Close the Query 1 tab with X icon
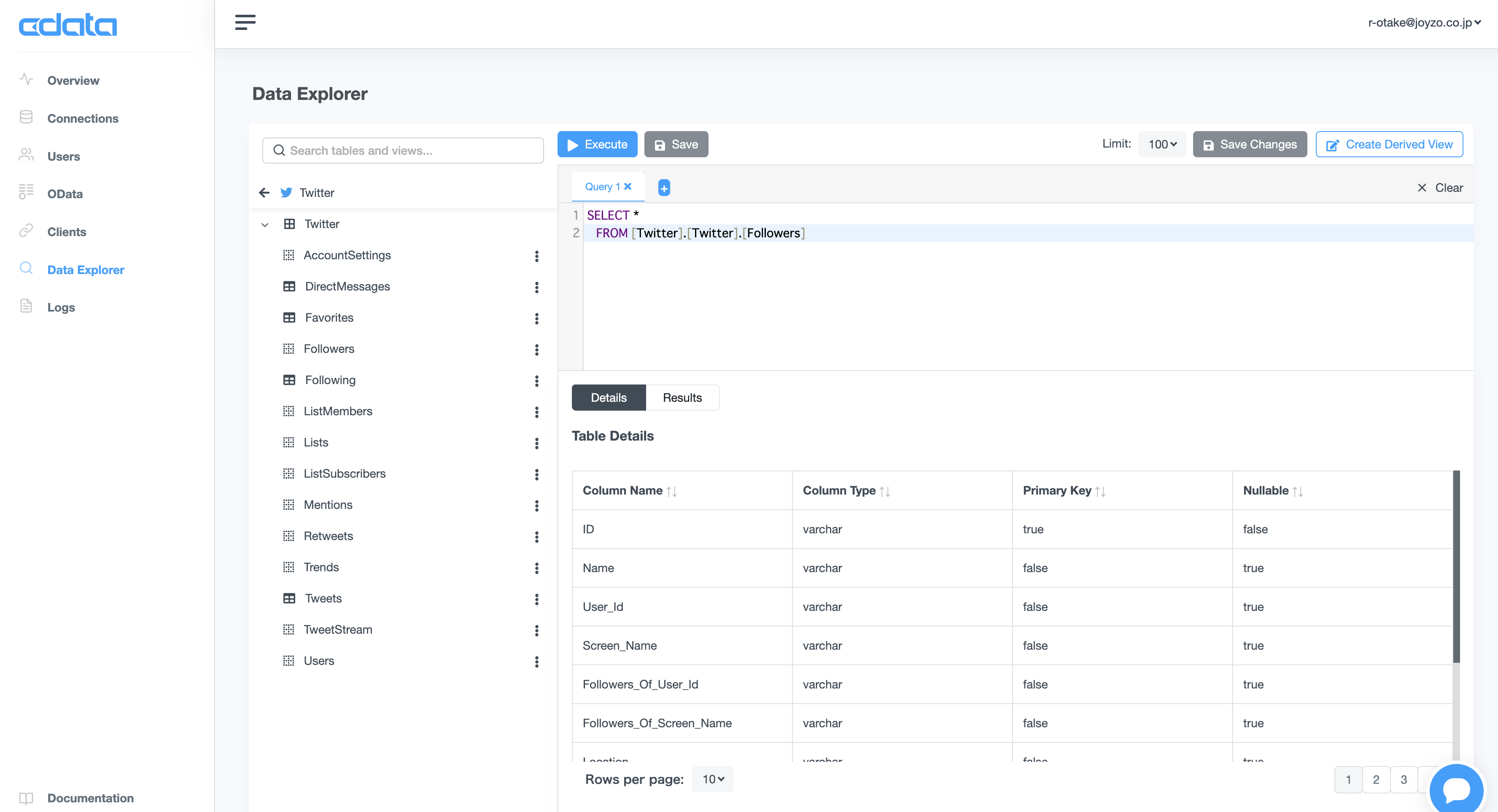 coord(628,186)
